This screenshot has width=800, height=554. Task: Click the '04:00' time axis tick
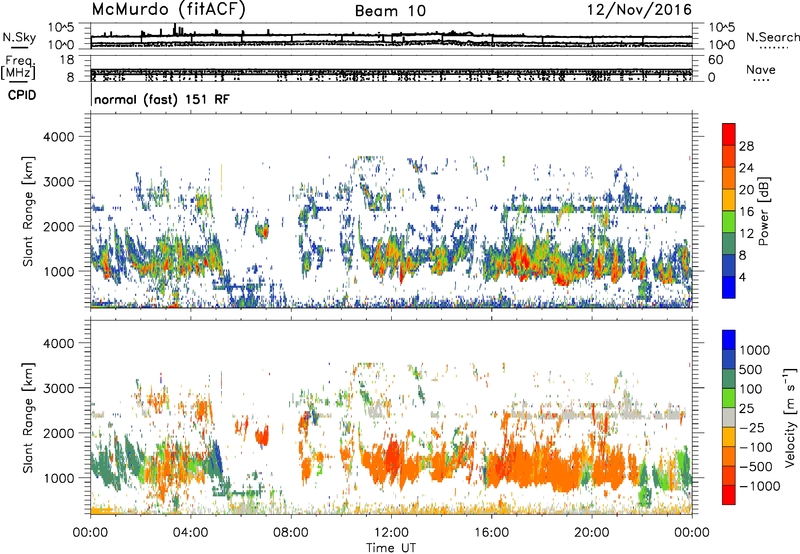[190, 533]
